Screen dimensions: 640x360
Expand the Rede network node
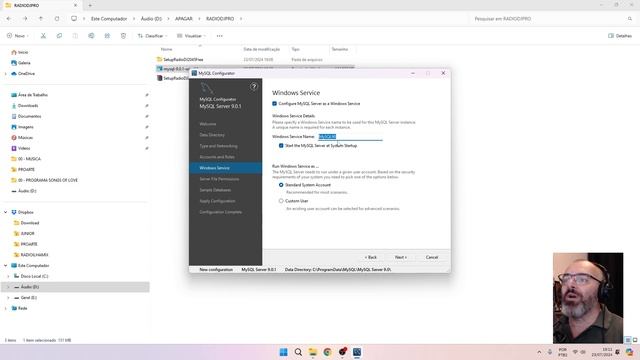(x=6, y=308)
